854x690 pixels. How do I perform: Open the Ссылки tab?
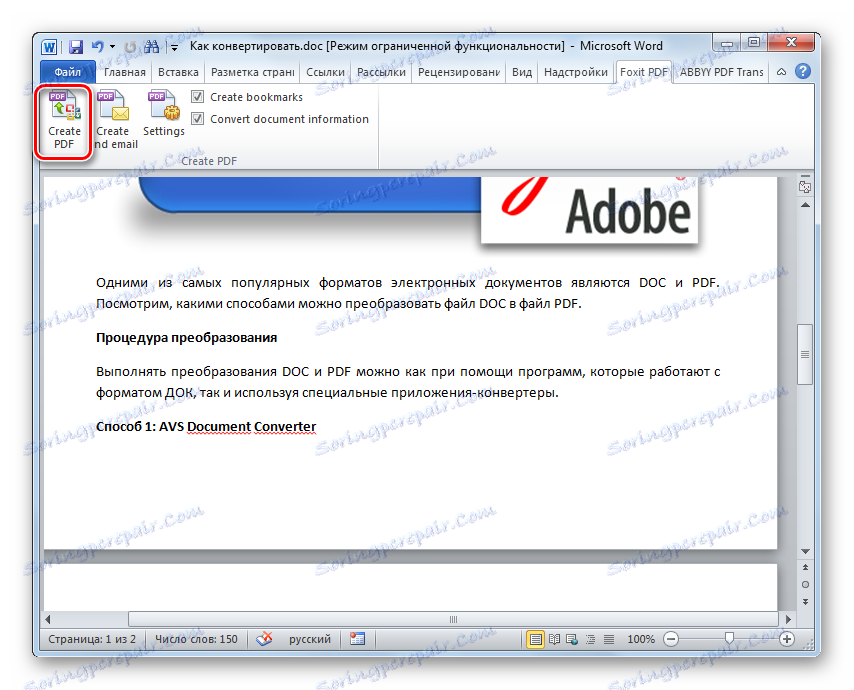325,72
